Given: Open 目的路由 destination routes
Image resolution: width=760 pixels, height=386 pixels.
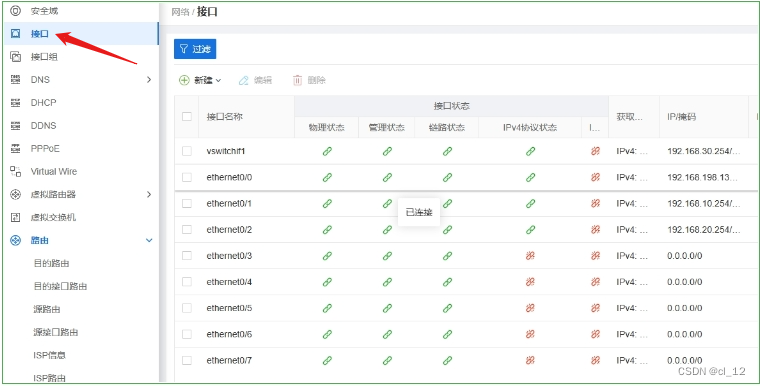Looking at the screenshot, I should 51,263.
